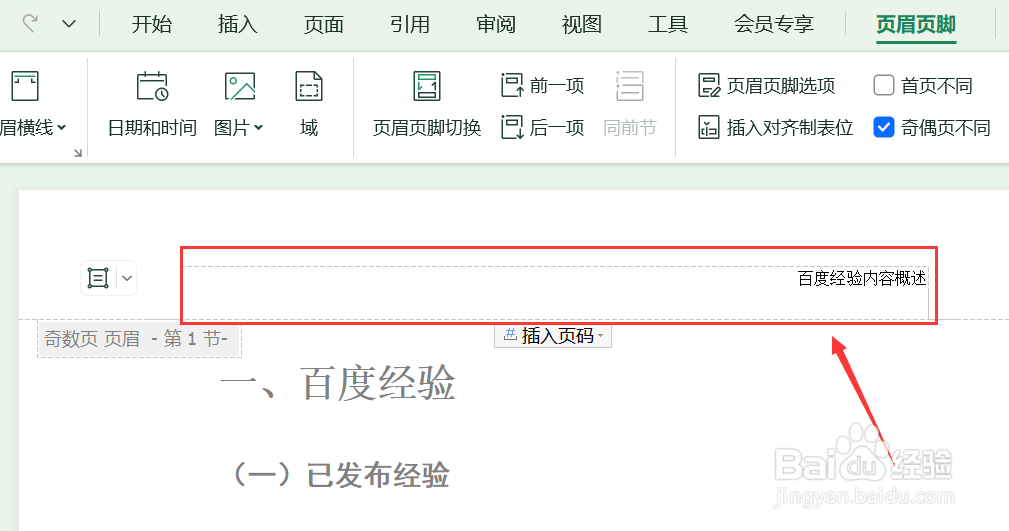
Task: Jump to 后一项
Action: 542,127
